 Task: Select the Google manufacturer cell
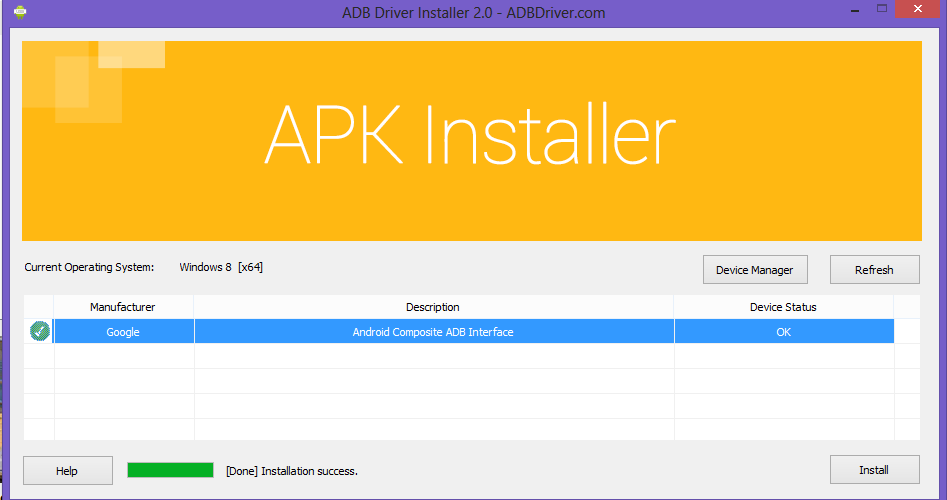pos(123,332)
